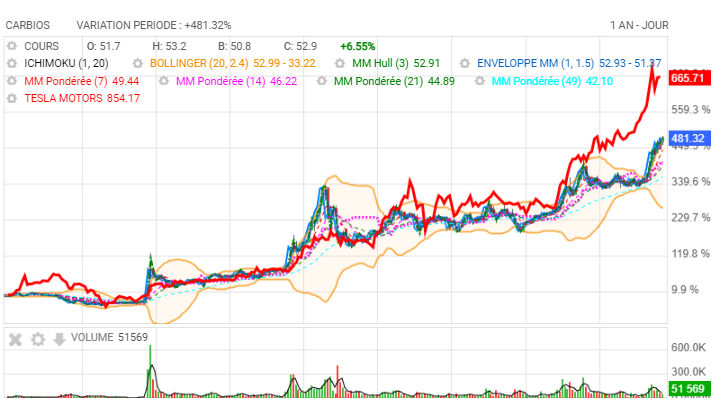
Task: Open settings gear for ENVELOPPE MM indicator
Action: 465,64
